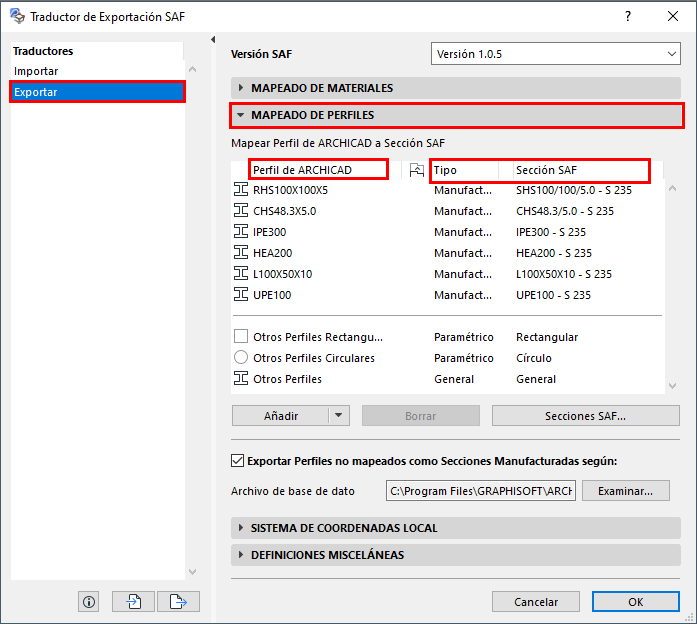The width and height of the screenshot is (697, 624).
Task: Select the RHS100X100X5 profile row
Action: [x=448, y=190]
